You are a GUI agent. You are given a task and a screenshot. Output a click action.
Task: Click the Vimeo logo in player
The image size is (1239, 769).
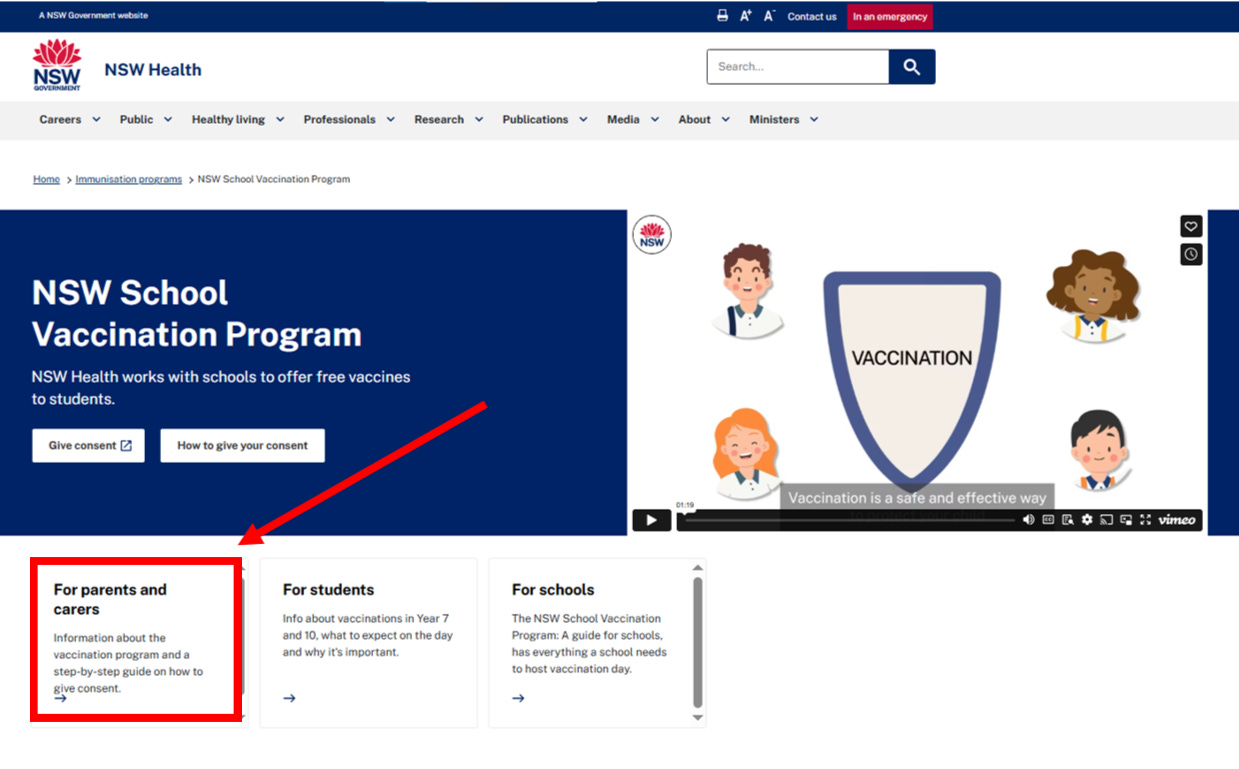tap(1177, 520)
